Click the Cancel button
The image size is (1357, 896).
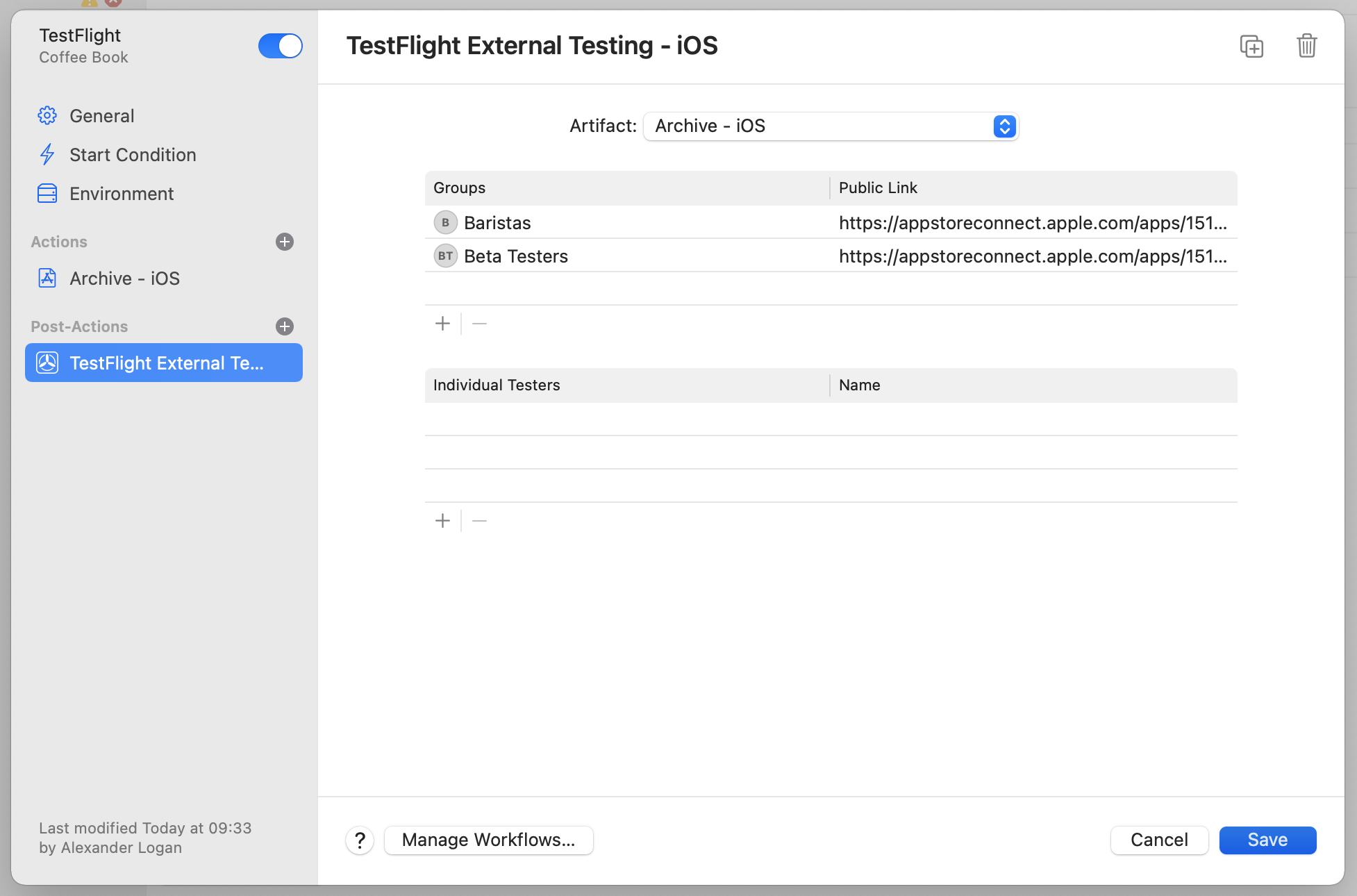(1159, 840)
